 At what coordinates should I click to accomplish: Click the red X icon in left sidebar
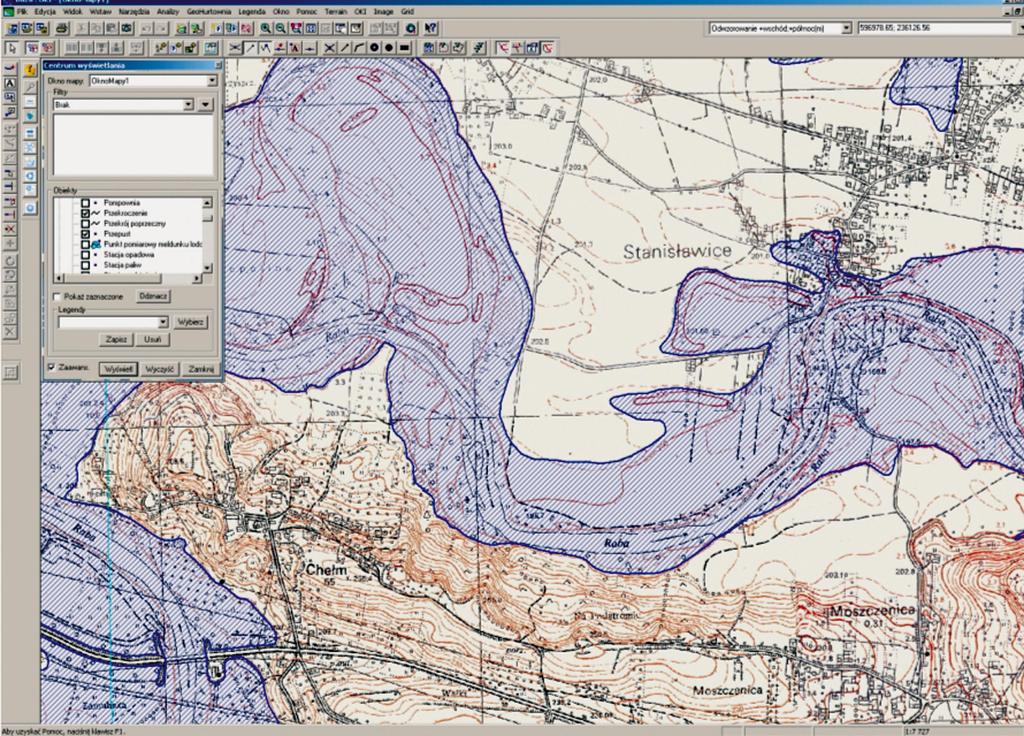[10, 229]
